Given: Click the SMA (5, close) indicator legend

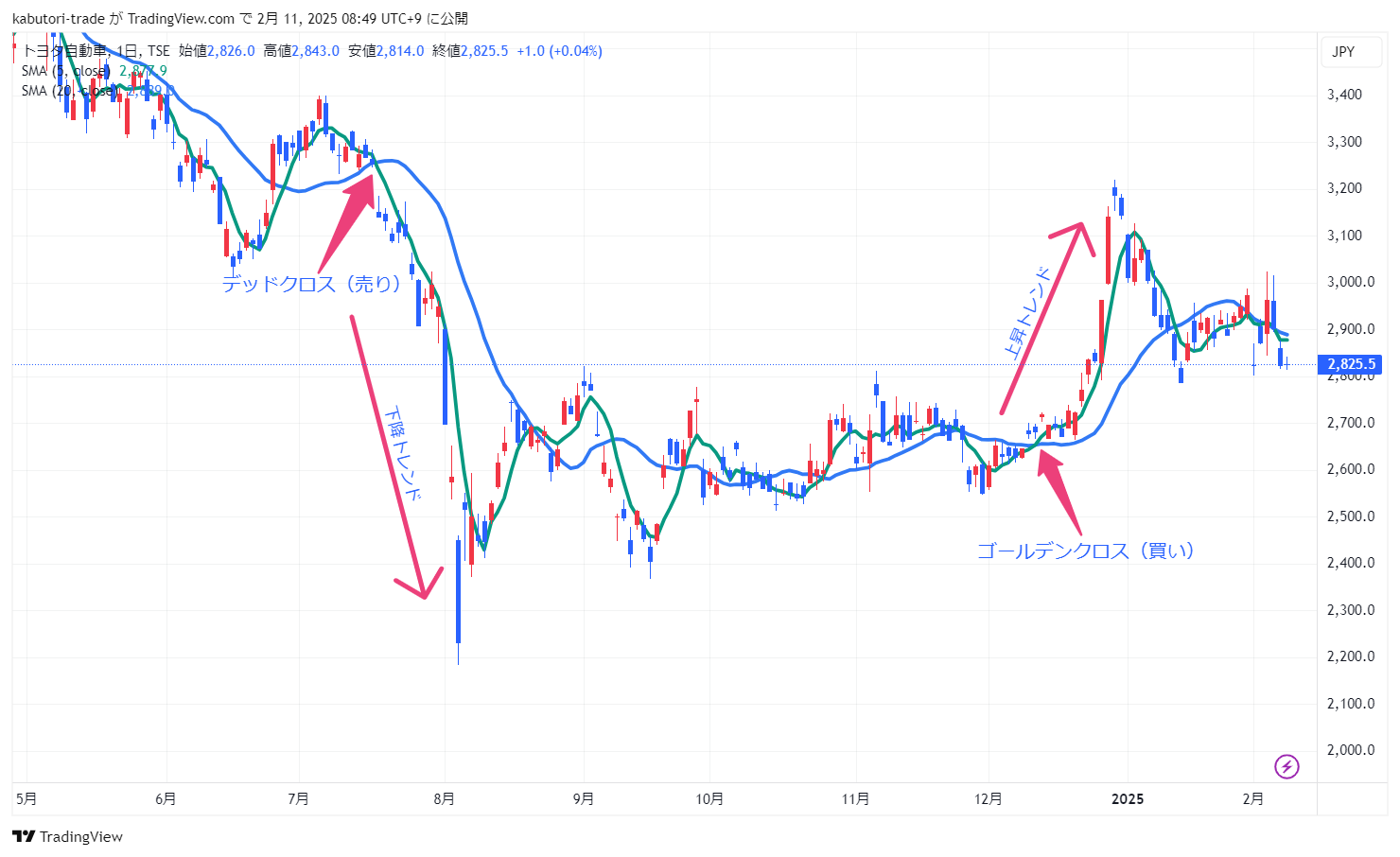Looking at the screenshot, I should coord(66,71).
